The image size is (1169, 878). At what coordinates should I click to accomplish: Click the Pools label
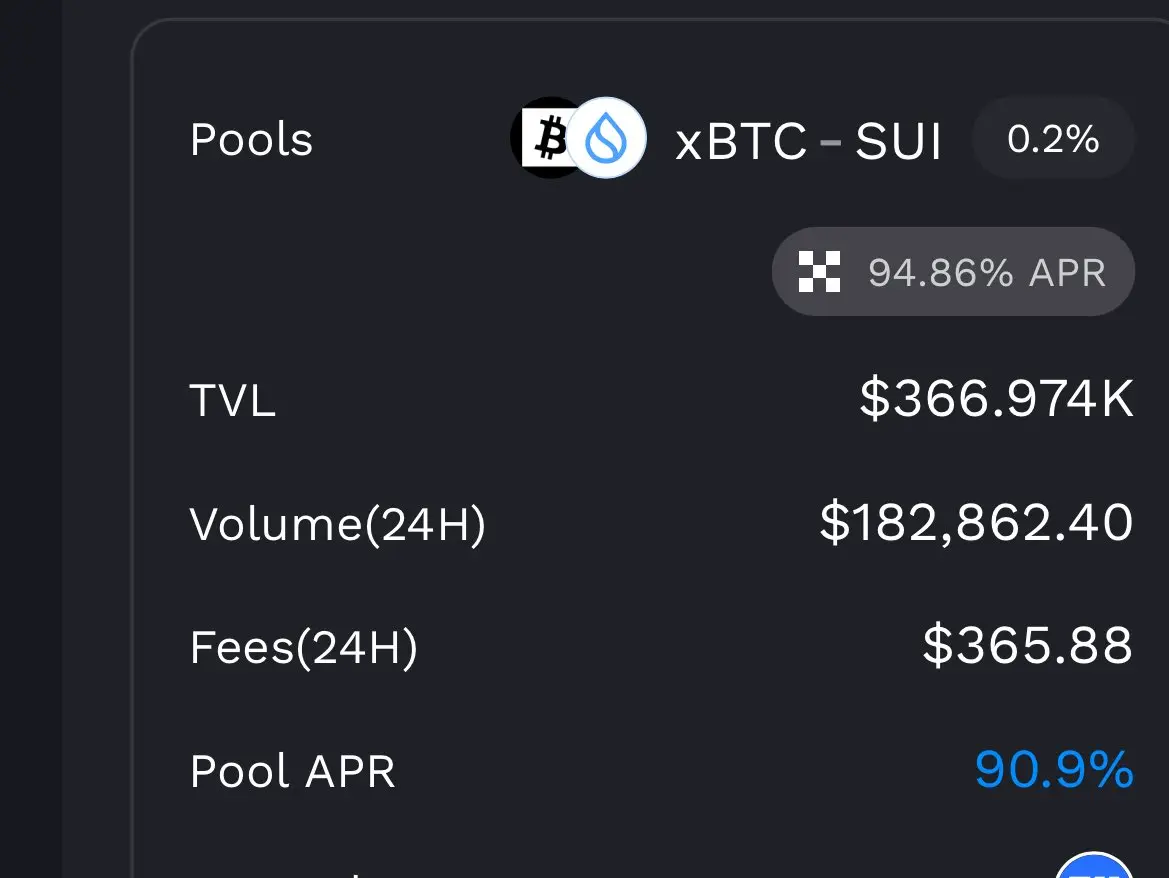251,139
